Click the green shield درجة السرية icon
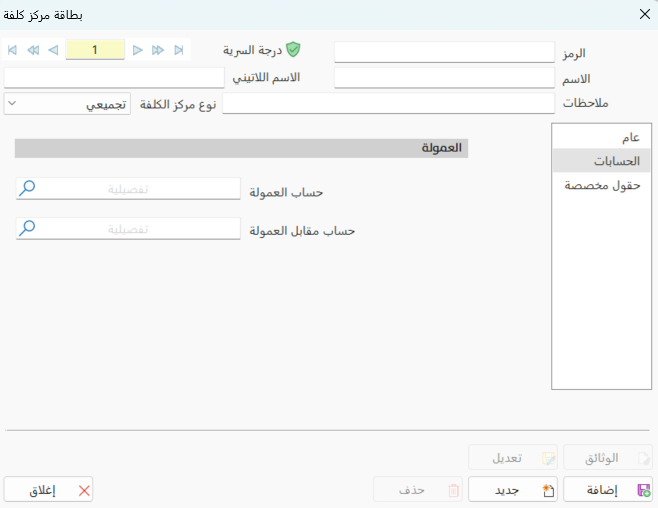Screen dimensions: 658x508 click(x=293, y=49)
